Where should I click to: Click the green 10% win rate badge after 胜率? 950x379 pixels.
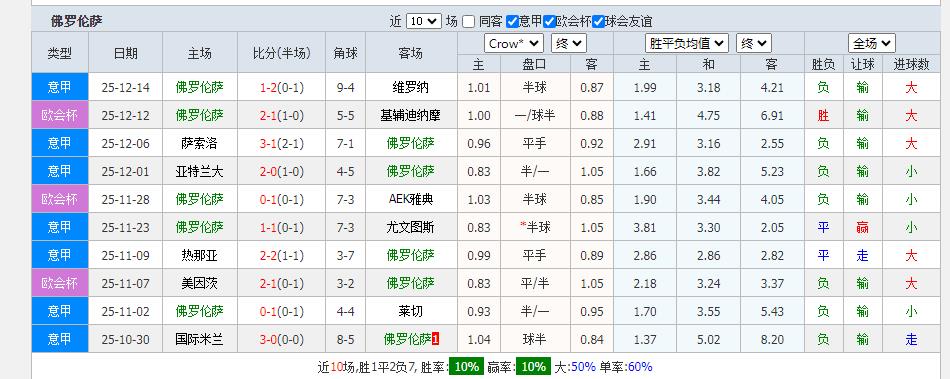466,366
